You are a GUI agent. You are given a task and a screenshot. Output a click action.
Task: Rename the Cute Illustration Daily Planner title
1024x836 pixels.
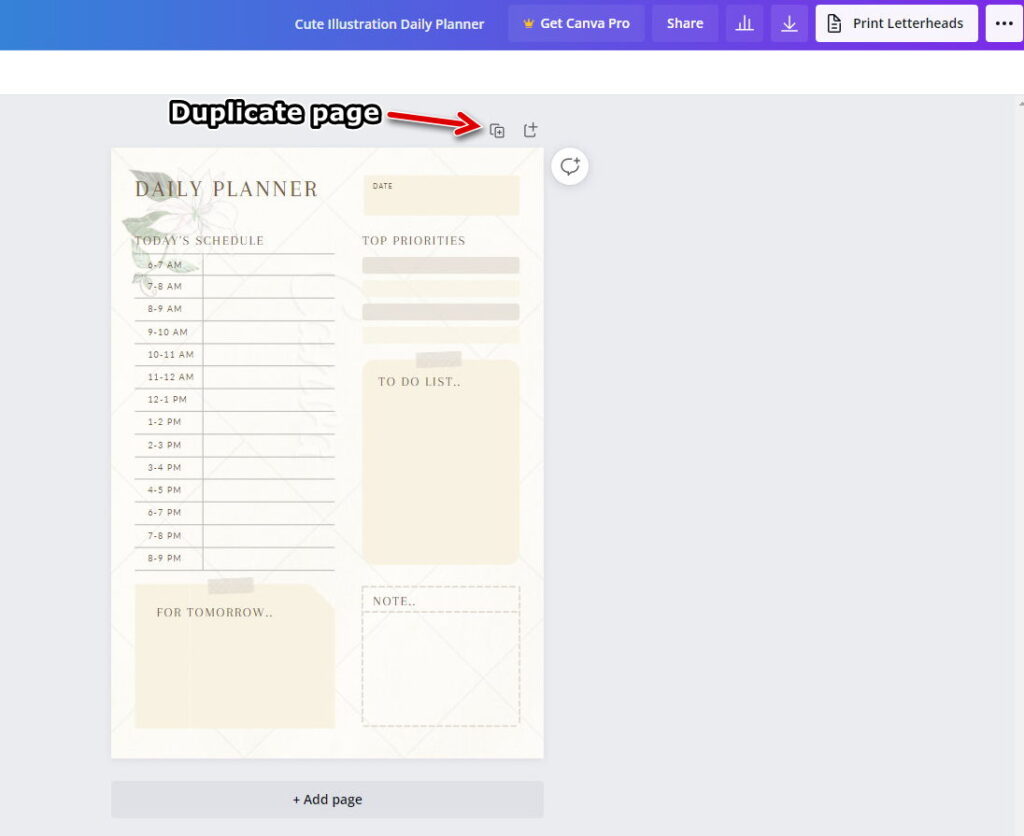click(389, 23)
